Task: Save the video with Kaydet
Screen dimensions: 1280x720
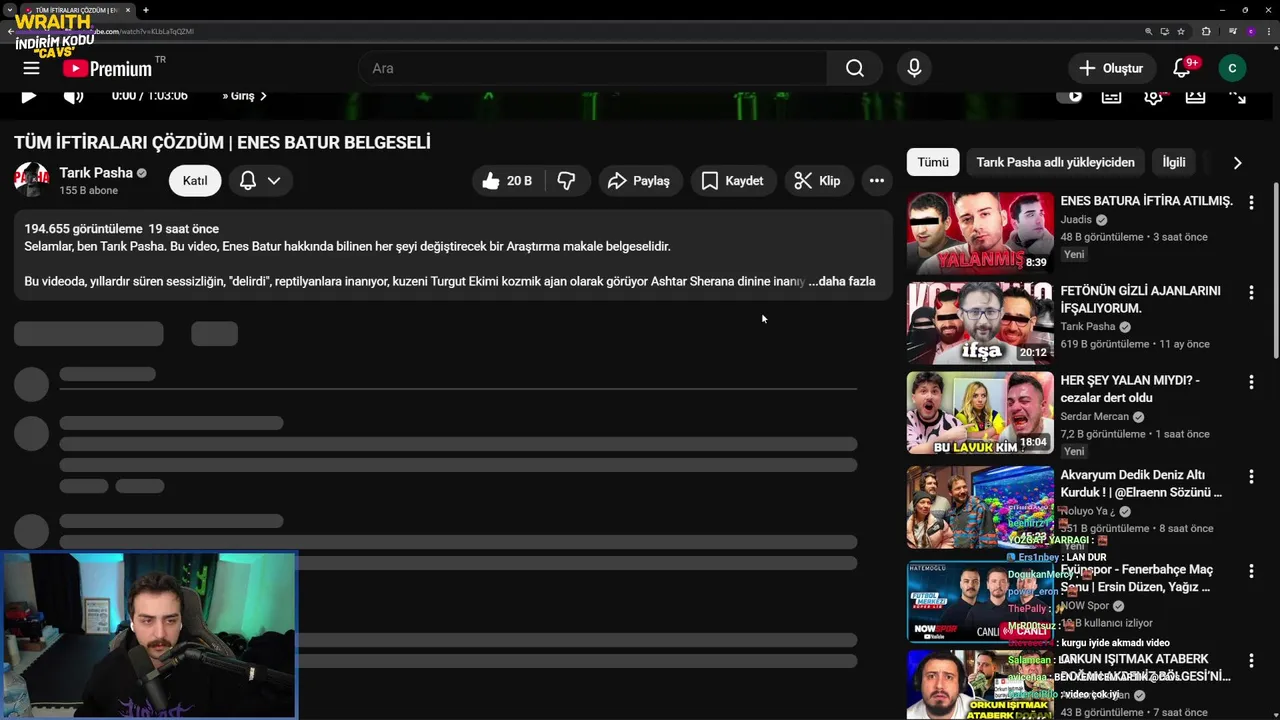Action: tap(733, 181)
